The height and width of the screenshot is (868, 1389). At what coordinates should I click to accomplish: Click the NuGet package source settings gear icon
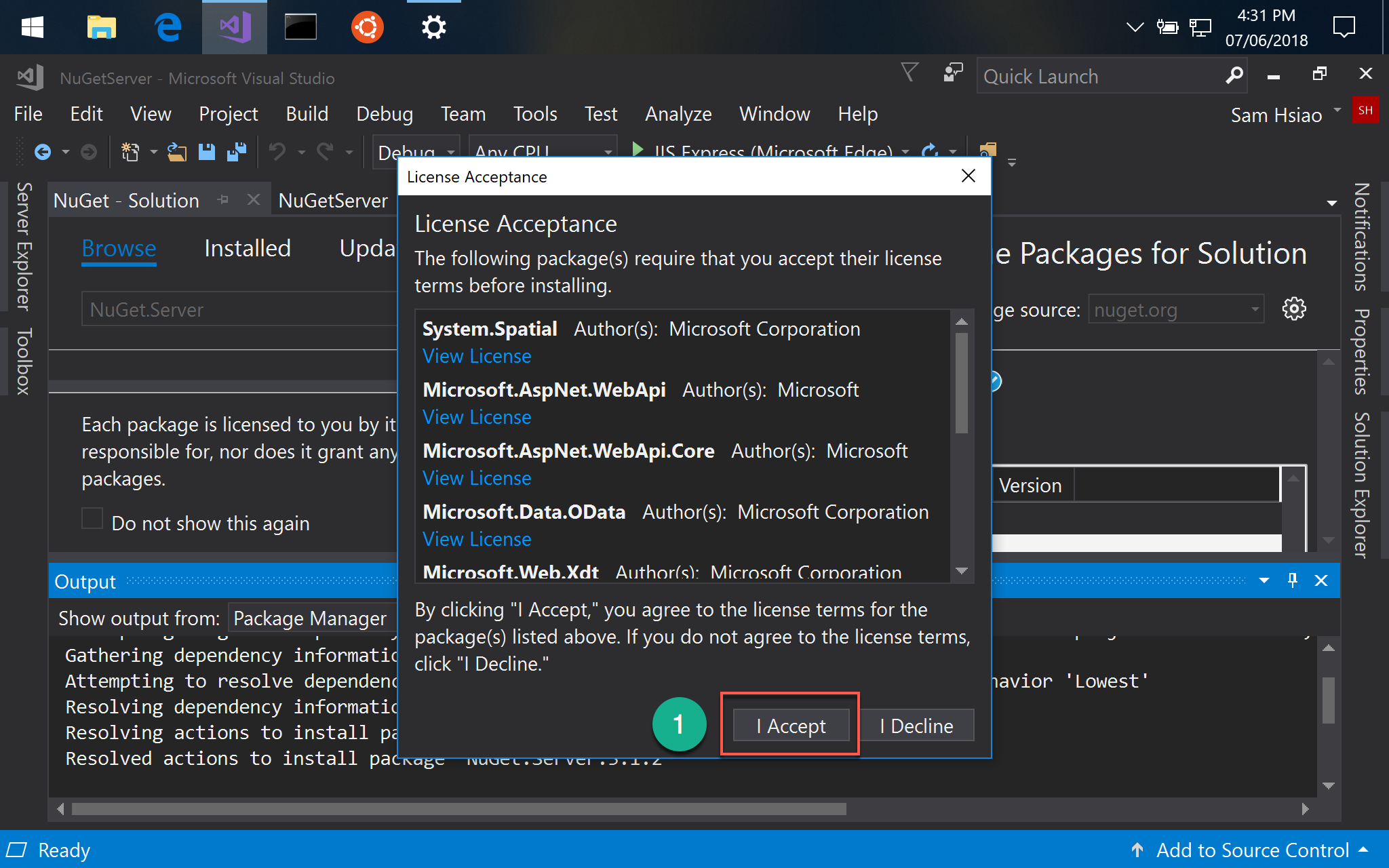pyautogui.click(x=1295, y=309)
